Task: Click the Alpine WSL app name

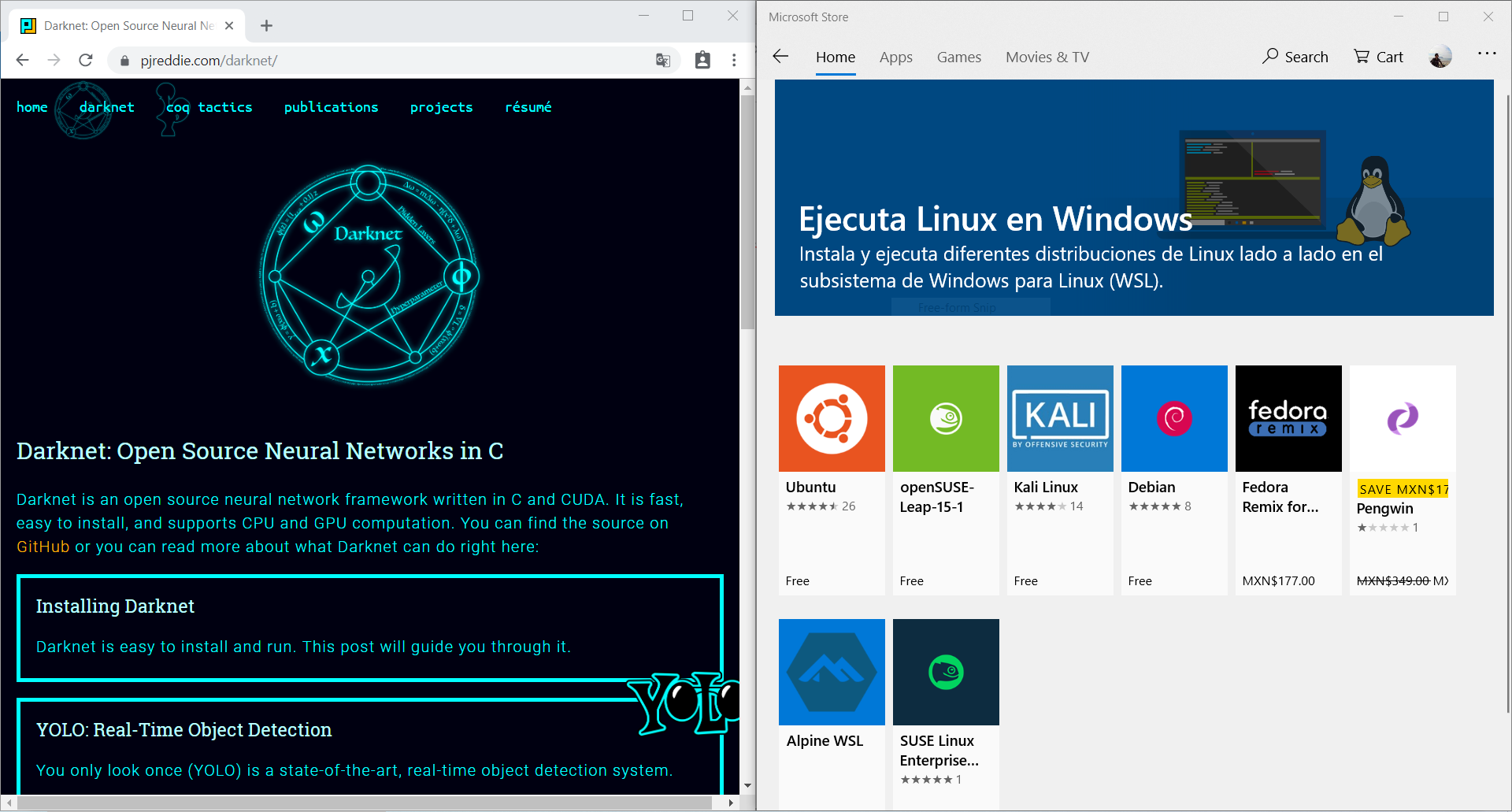Action: pyautogui.click(x=825, y=741)
